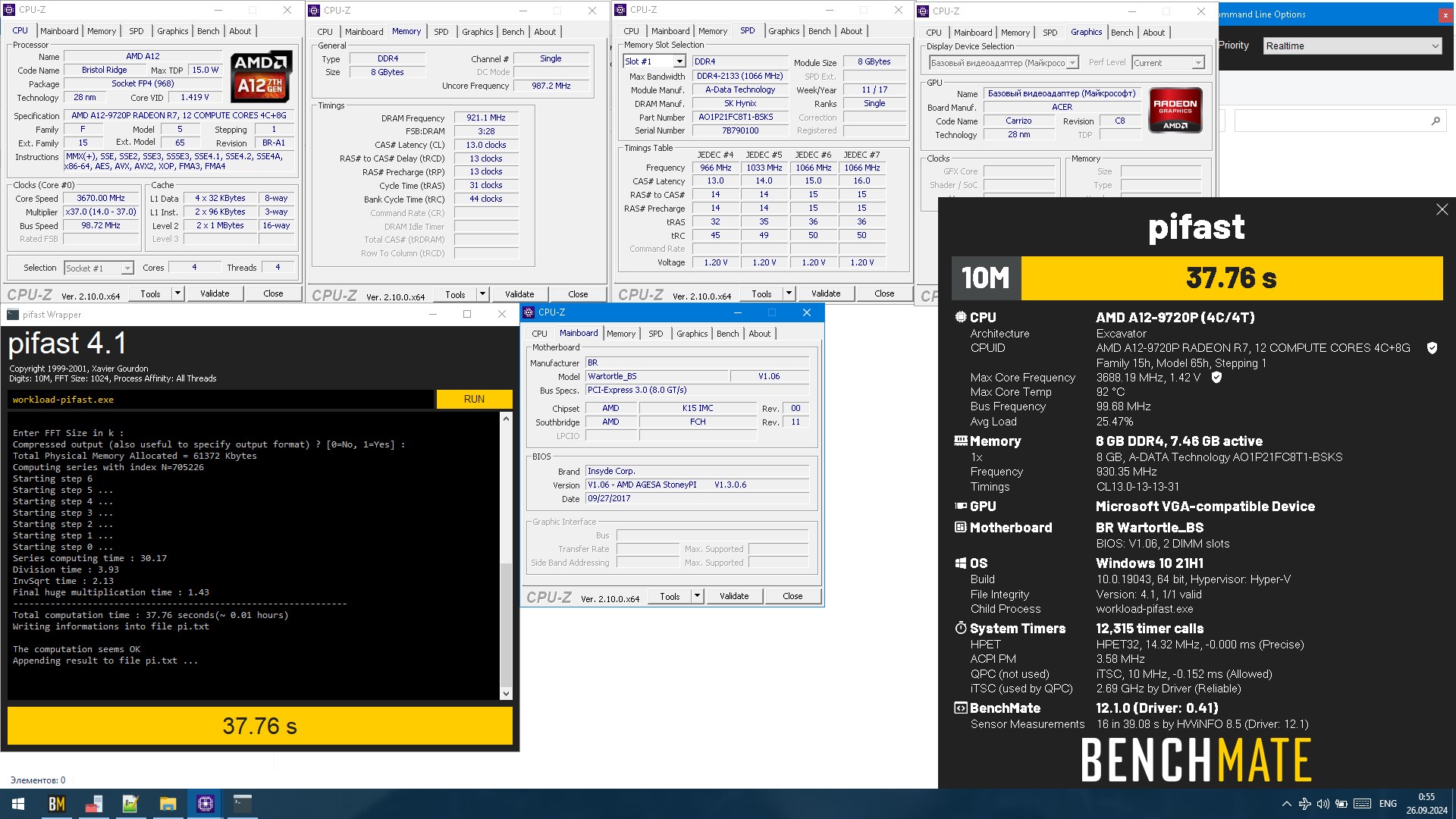Click the red close icon on Command Line Options

(x=1445, y=14)
